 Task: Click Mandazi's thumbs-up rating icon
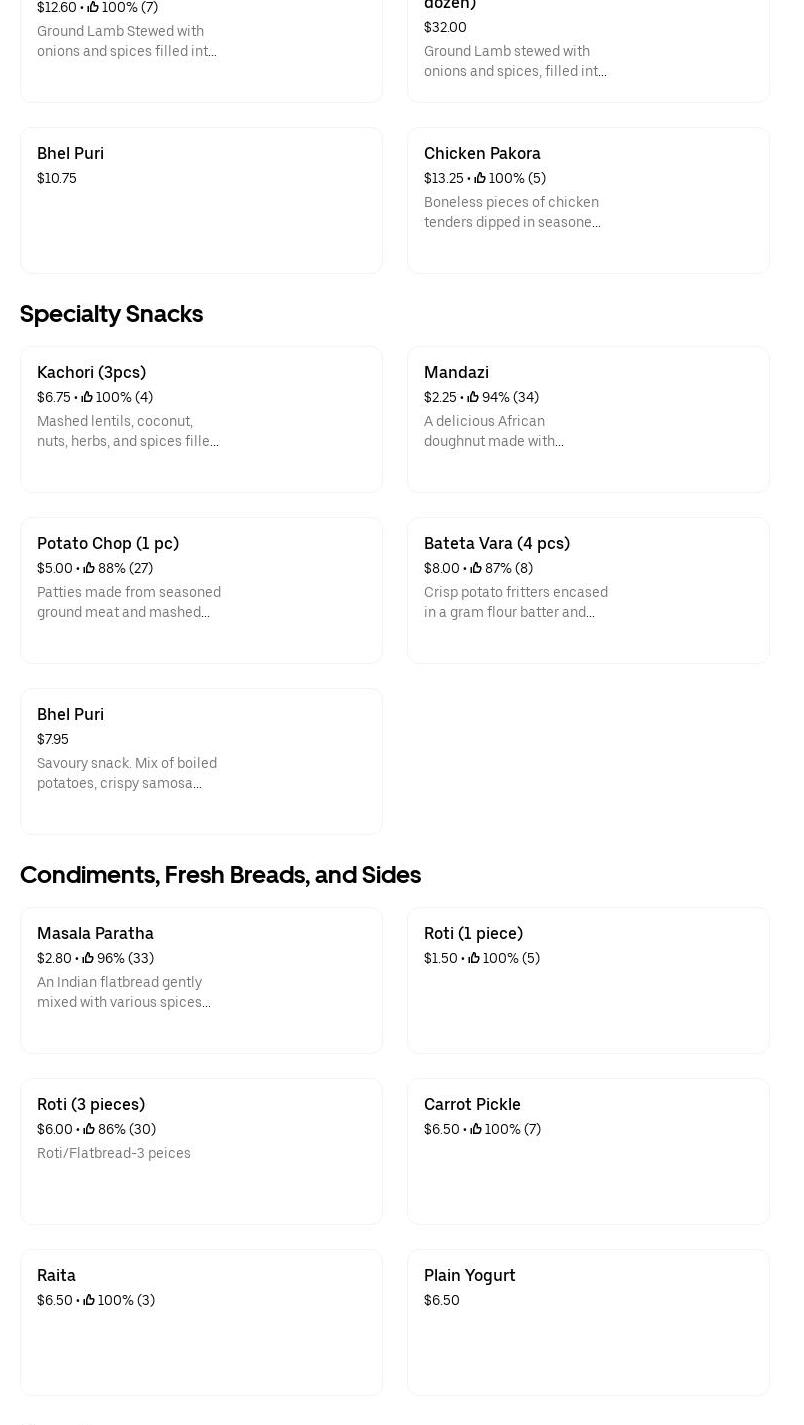pos(473,397)
